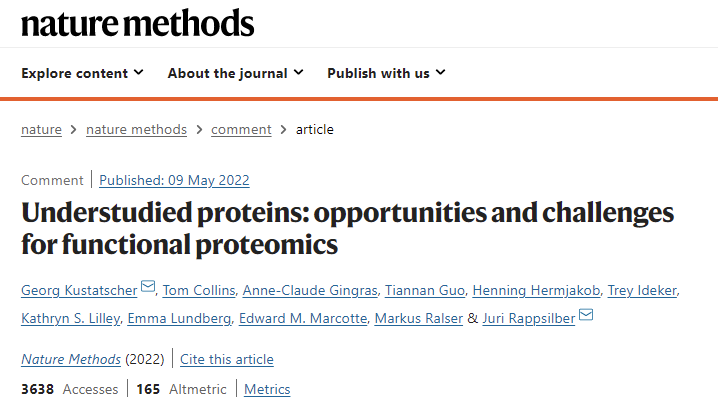The image size is (718, 418).
Task: Click the italic Nature Methods journal link
Action: (71, 359)
